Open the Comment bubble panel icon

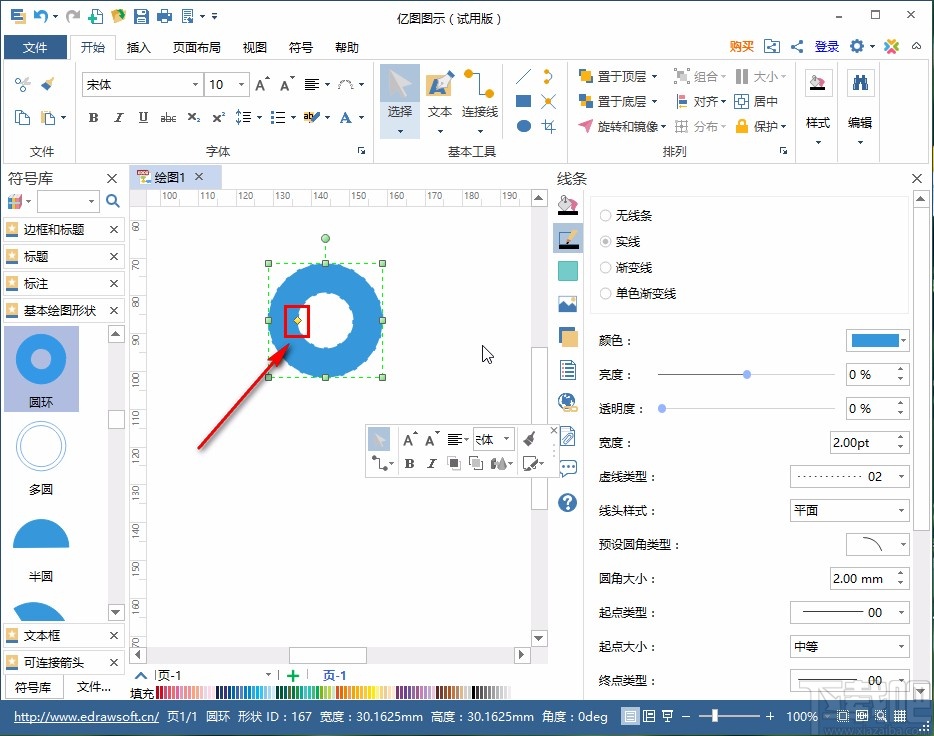click(568, 468)
